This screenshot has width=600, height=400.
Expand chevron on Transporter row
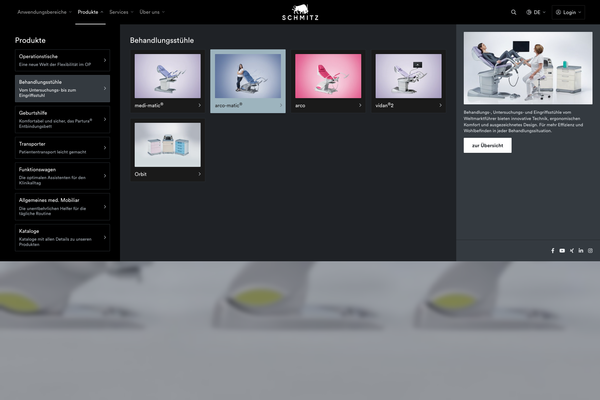105,148
